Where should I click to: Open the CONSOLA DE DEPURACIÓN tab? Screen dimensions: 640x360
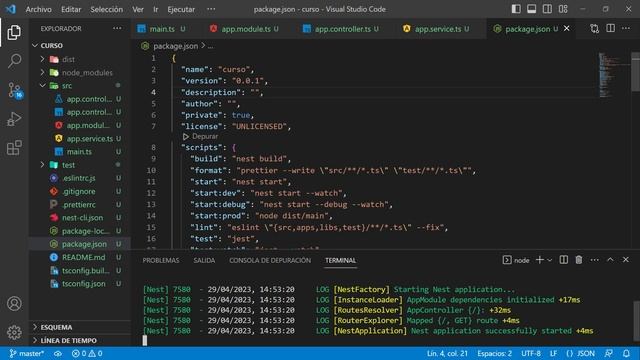(270, 260)
